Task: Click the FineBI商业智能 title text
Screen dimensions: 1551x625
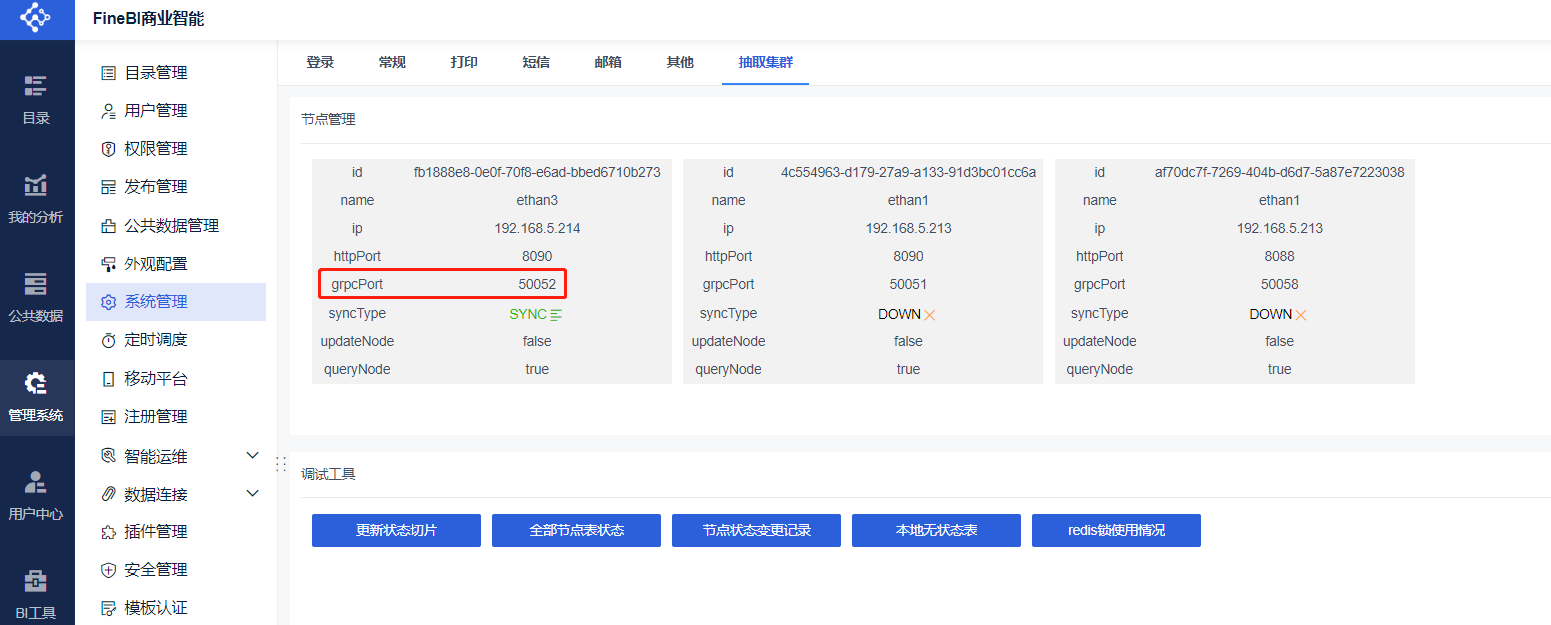Action: point(148,19)
